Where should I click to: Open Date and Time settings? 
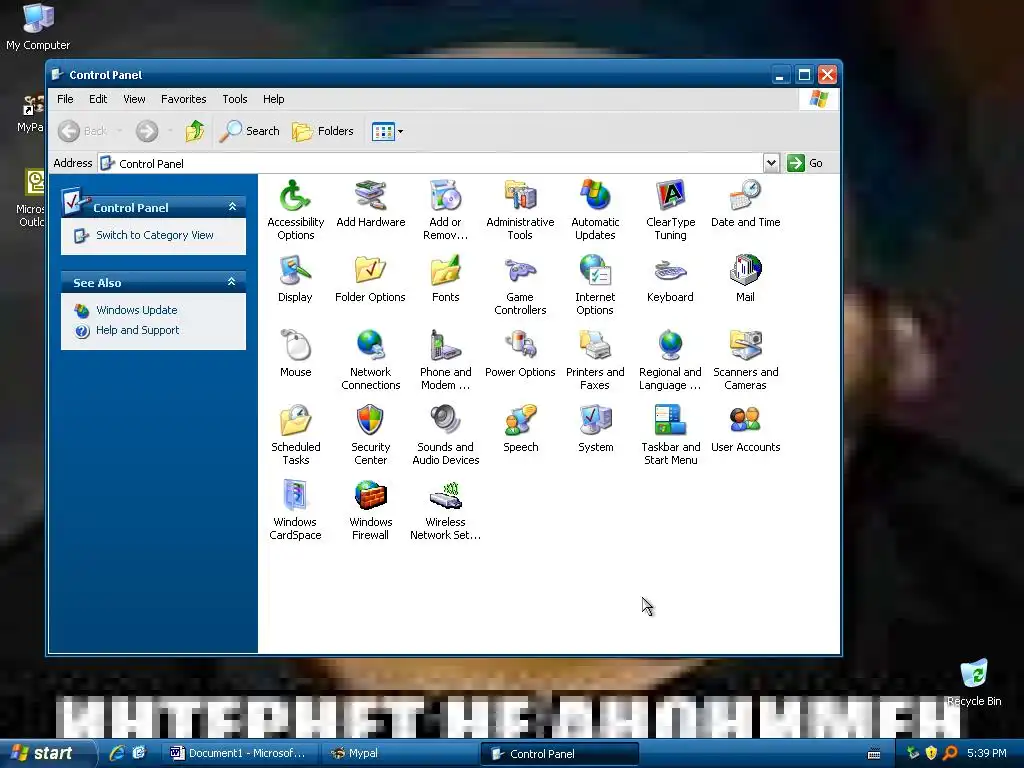[745, 203]
